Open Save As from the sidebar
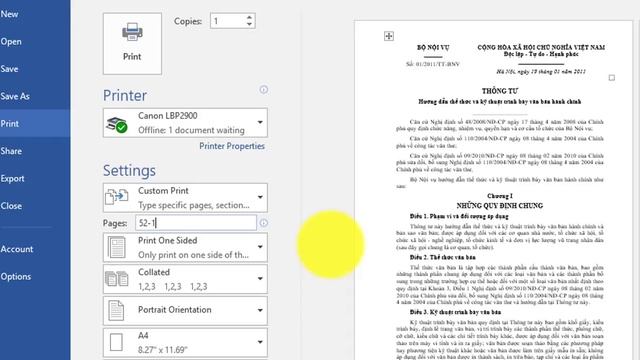This screenshot has width=640, height=360. tap(15, 96)
